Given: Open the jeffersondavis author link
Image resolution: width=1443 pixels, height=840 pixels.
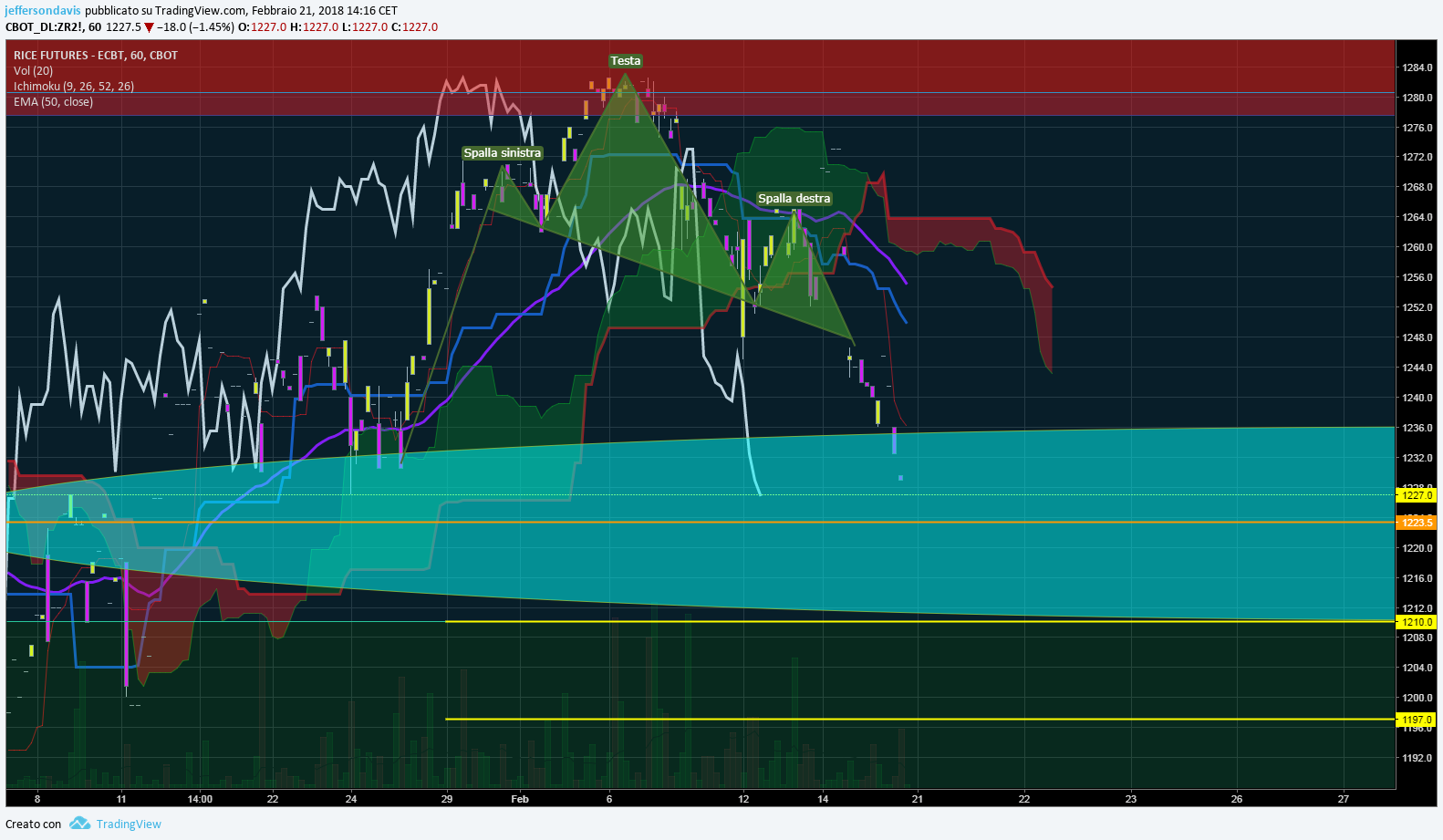Looking at the screenshot, I should [43, 11].
